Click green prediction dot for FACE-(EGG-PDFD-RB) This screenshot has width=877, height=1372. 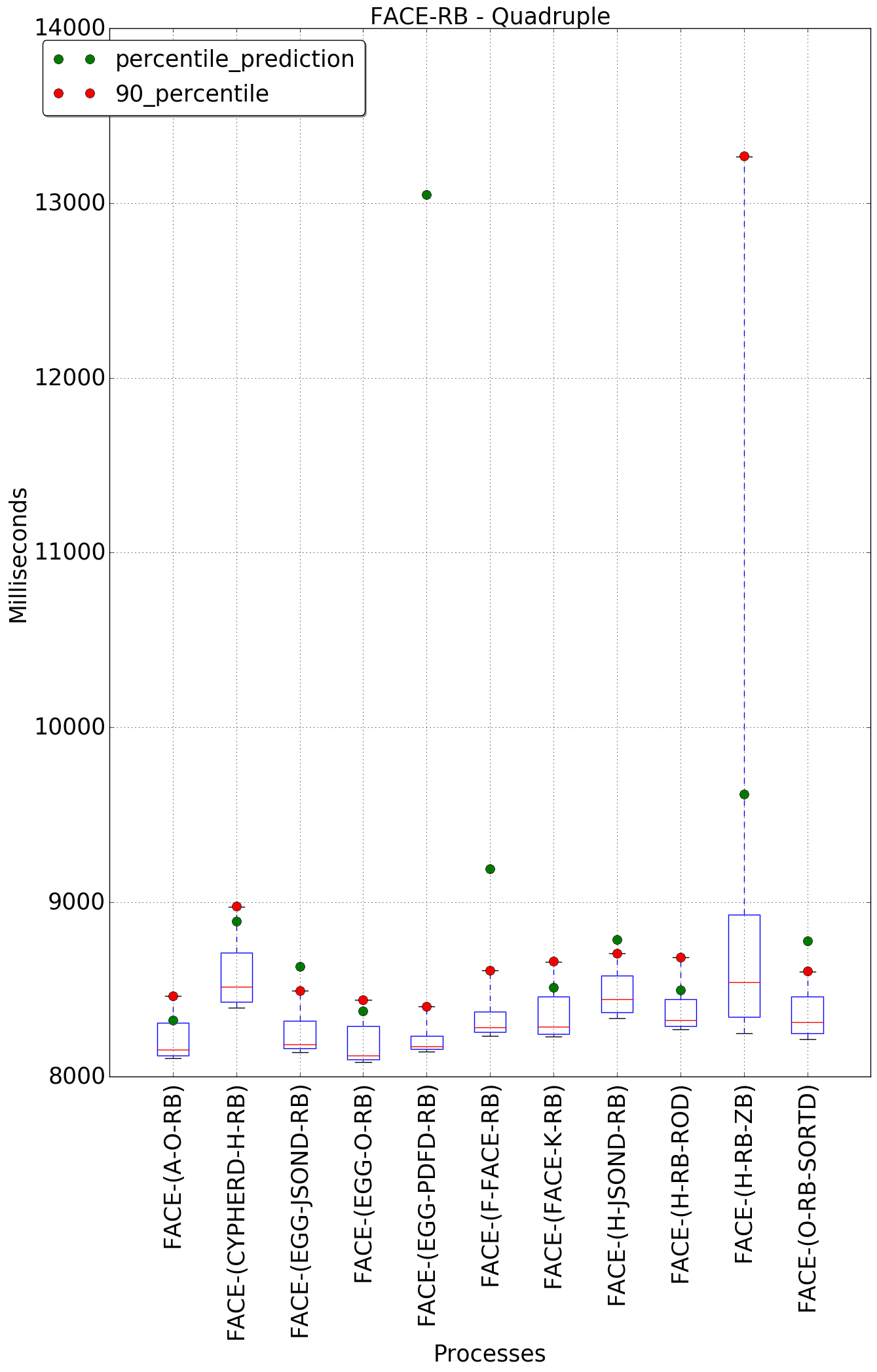(x=426, y=195)
